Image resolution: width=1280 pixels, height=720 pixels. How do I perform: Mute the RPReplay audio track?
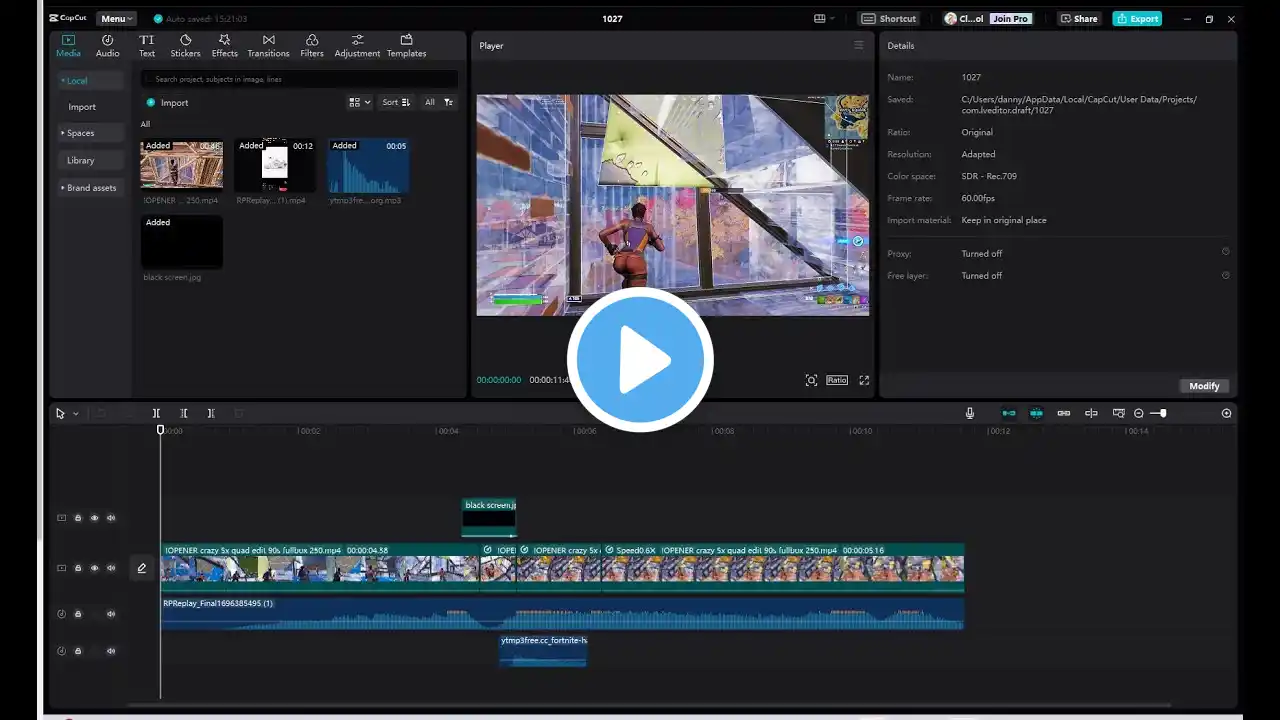coord(111,614)
